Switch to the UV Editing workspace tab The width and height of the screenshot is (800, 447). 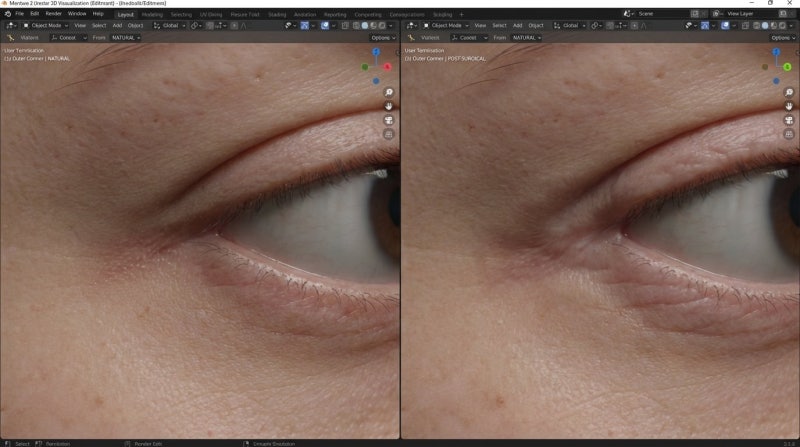[211, 15]
